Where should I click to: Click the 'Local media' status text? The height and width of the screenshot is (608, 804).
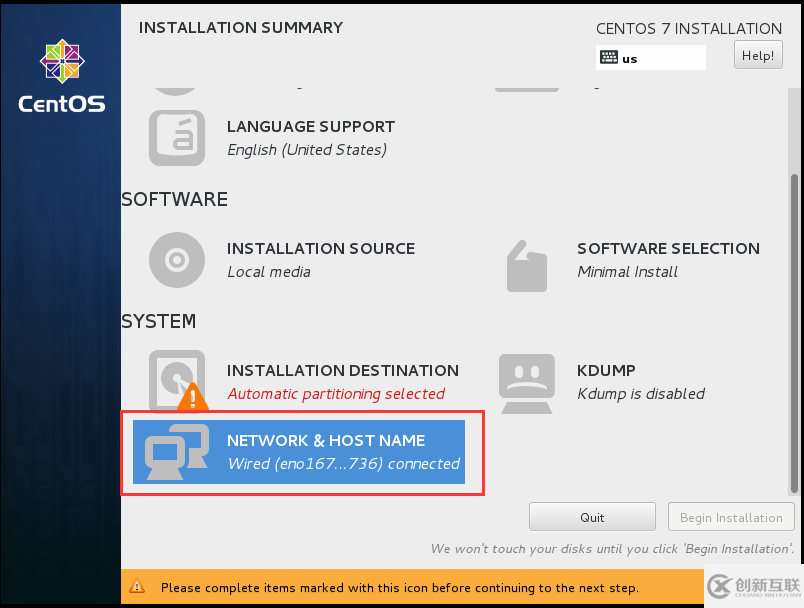[269, 272]
